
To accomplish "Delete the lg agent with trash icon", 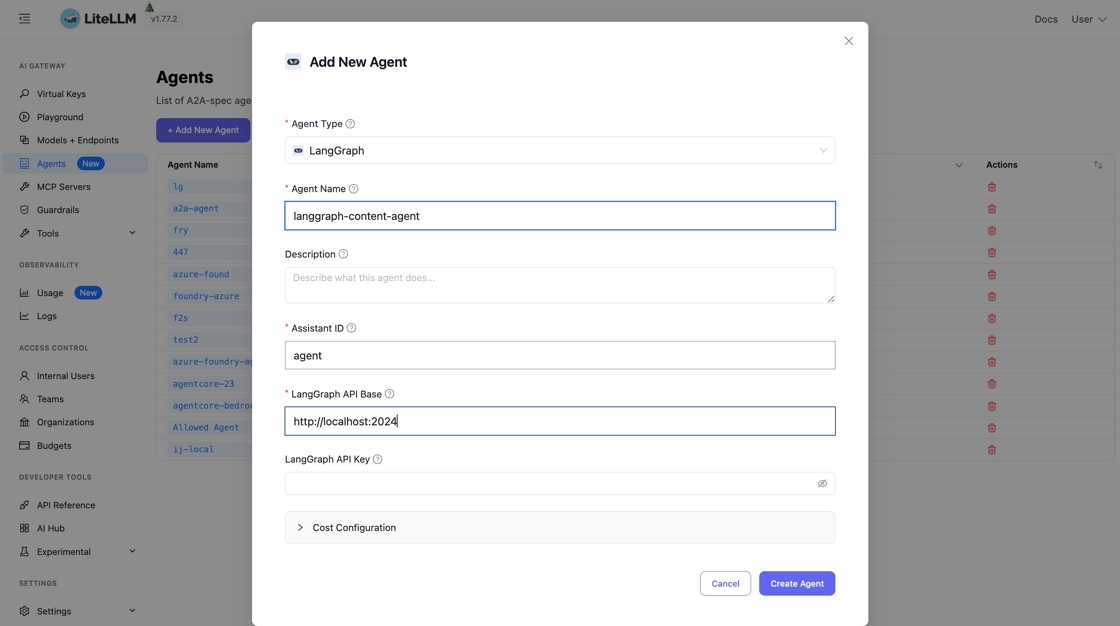I will coord(991,187).
